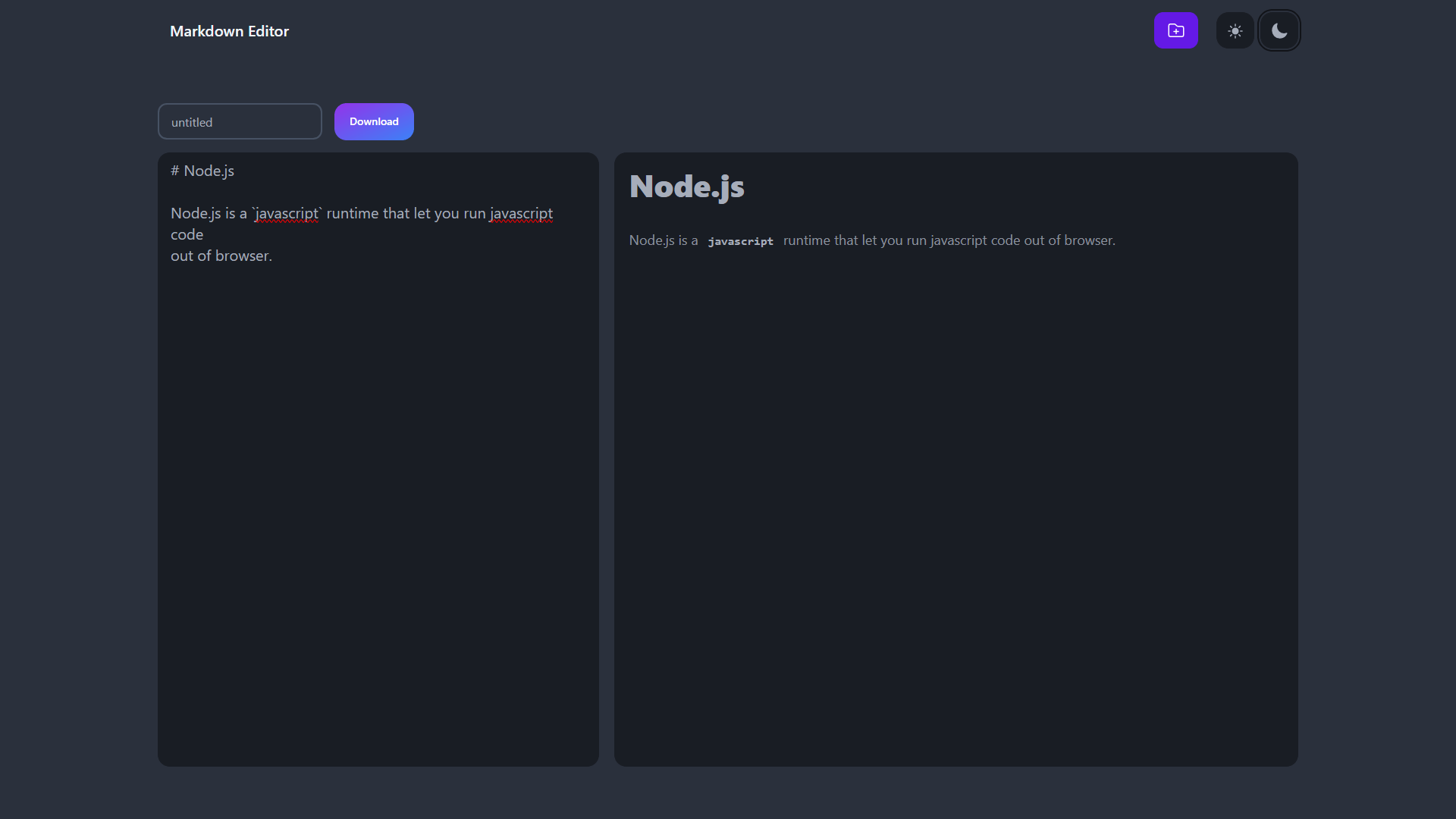Screen dimensions: 1456x819
Task: Click the word 'code' in editor
Action: pyautogui.click(x=187, y=235)
